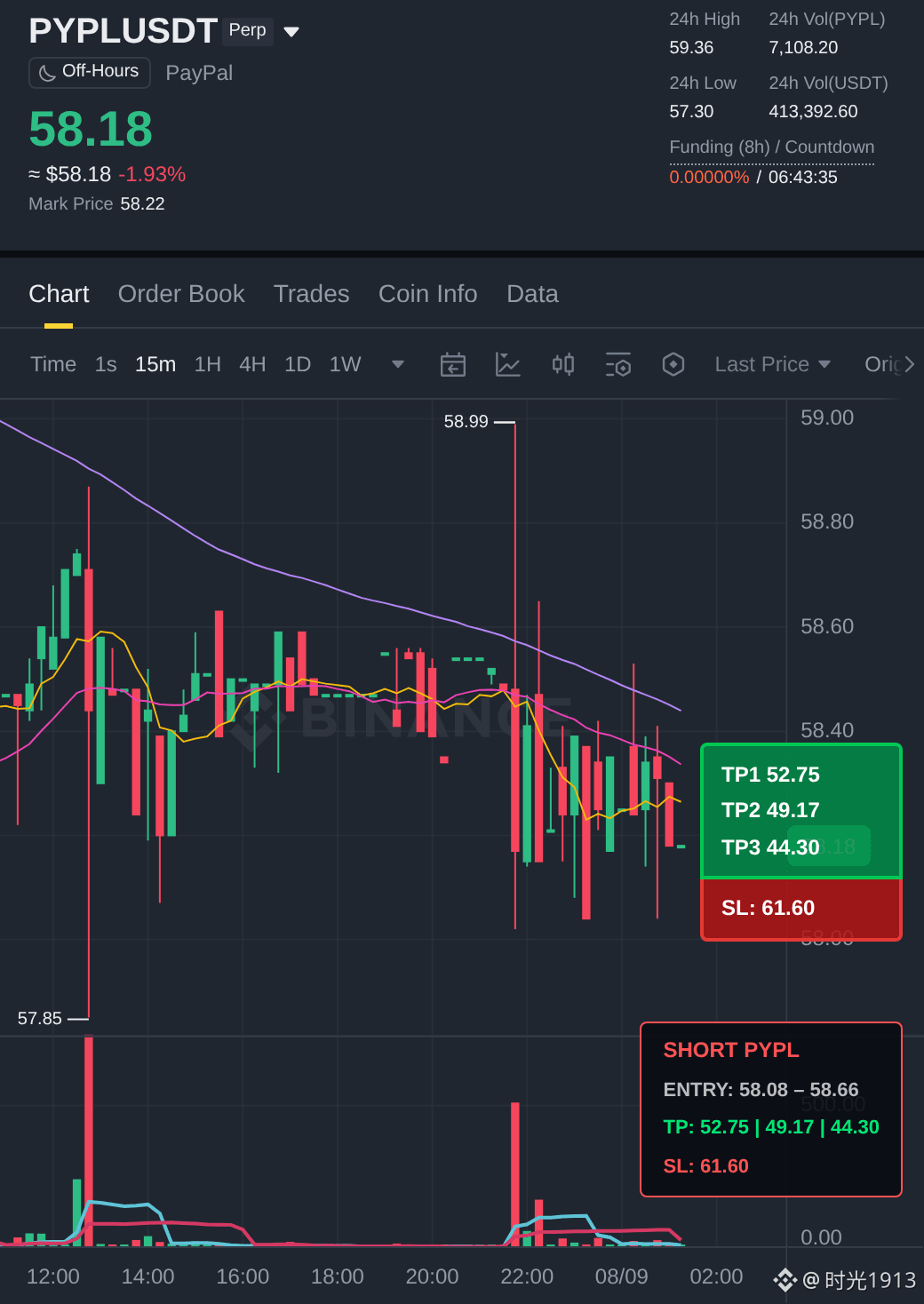924x1304 pixels.
Task: Open the Data tab
Action: coord(532,294)
